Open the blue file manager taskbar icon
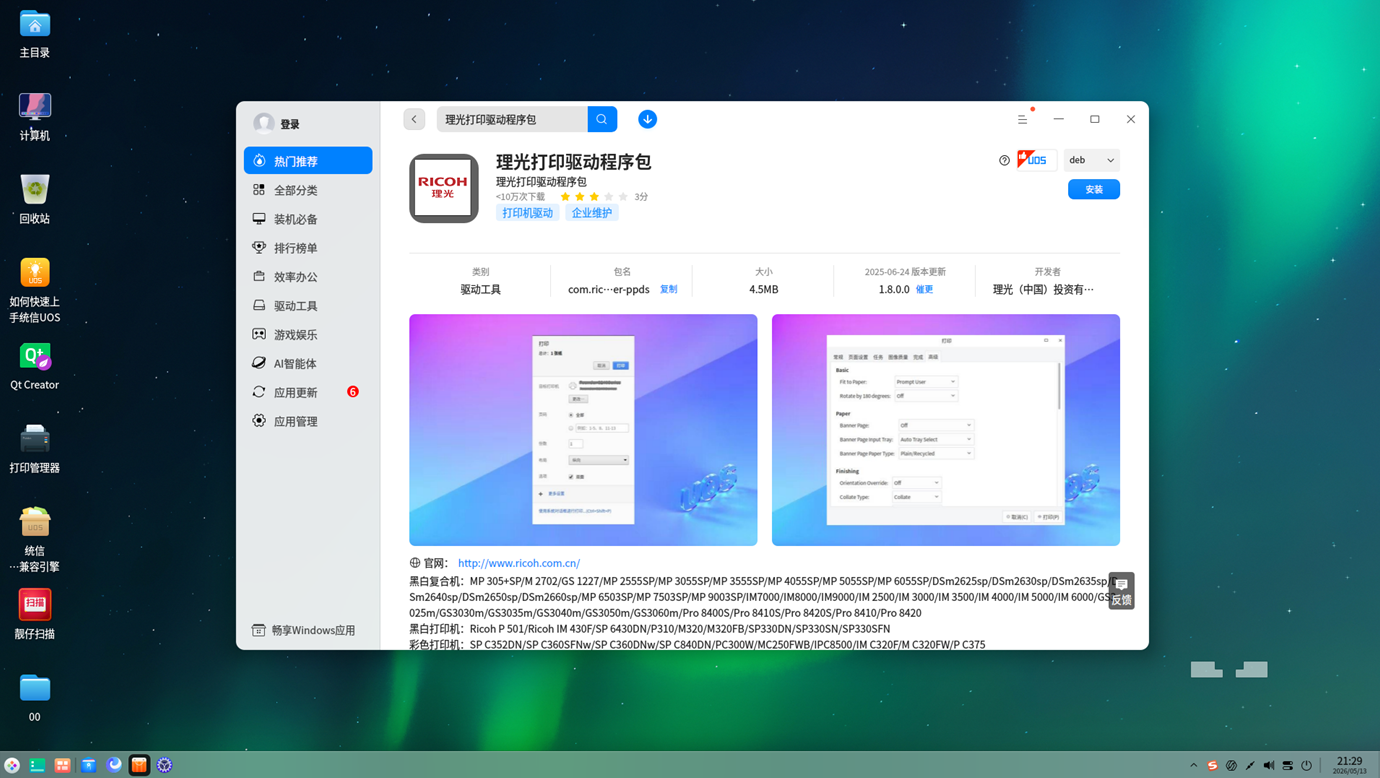 coord(89,765)
